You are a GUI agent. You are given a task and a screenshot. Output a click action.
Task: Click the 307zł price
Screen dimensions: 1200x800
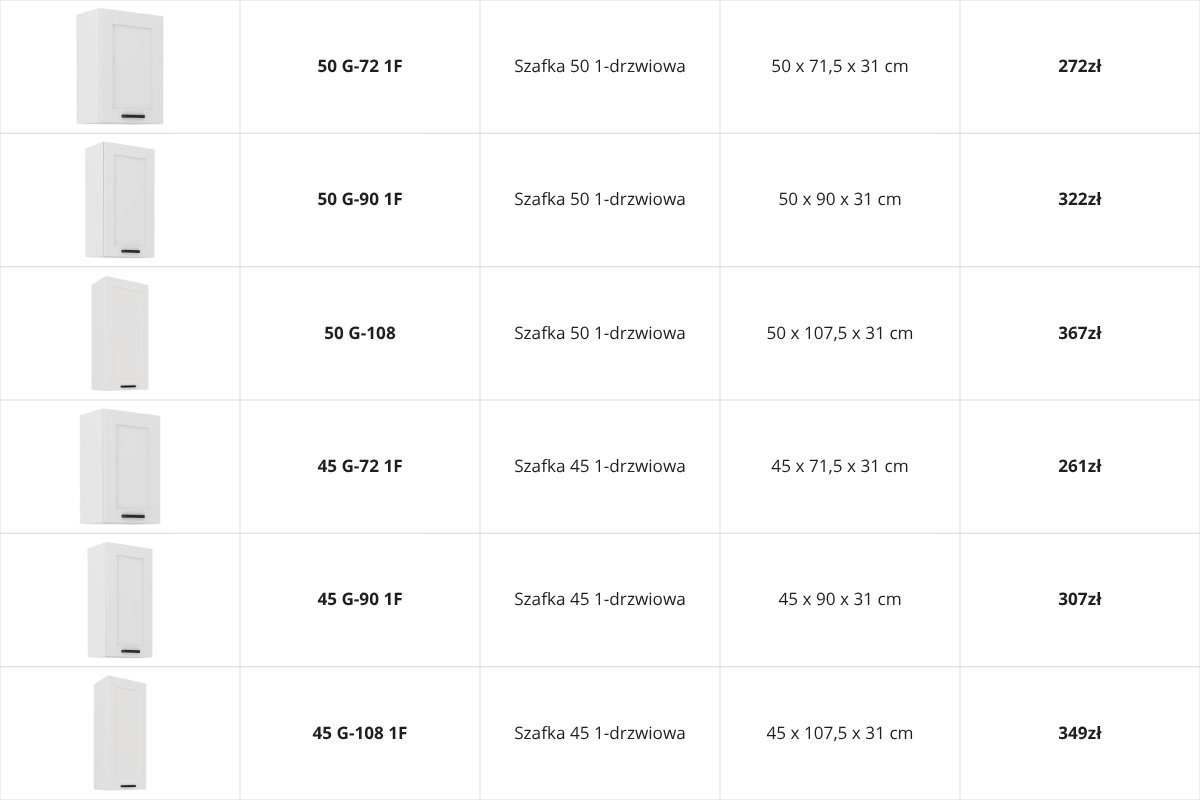(x=1080, y=599)
